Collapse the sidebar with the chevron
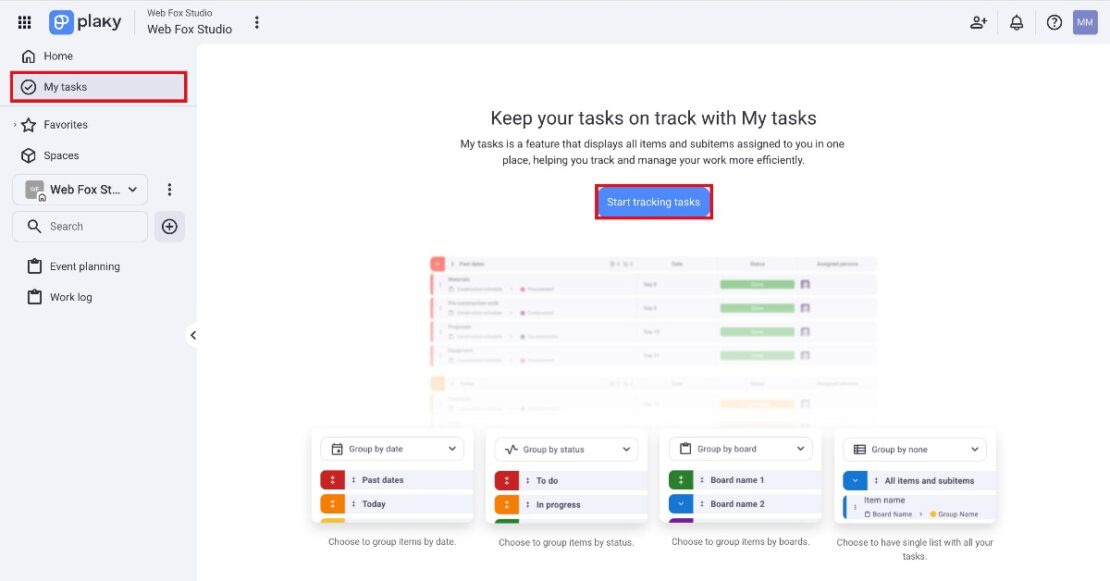This screenshot has width=1110, height=581. coord(194,335)
